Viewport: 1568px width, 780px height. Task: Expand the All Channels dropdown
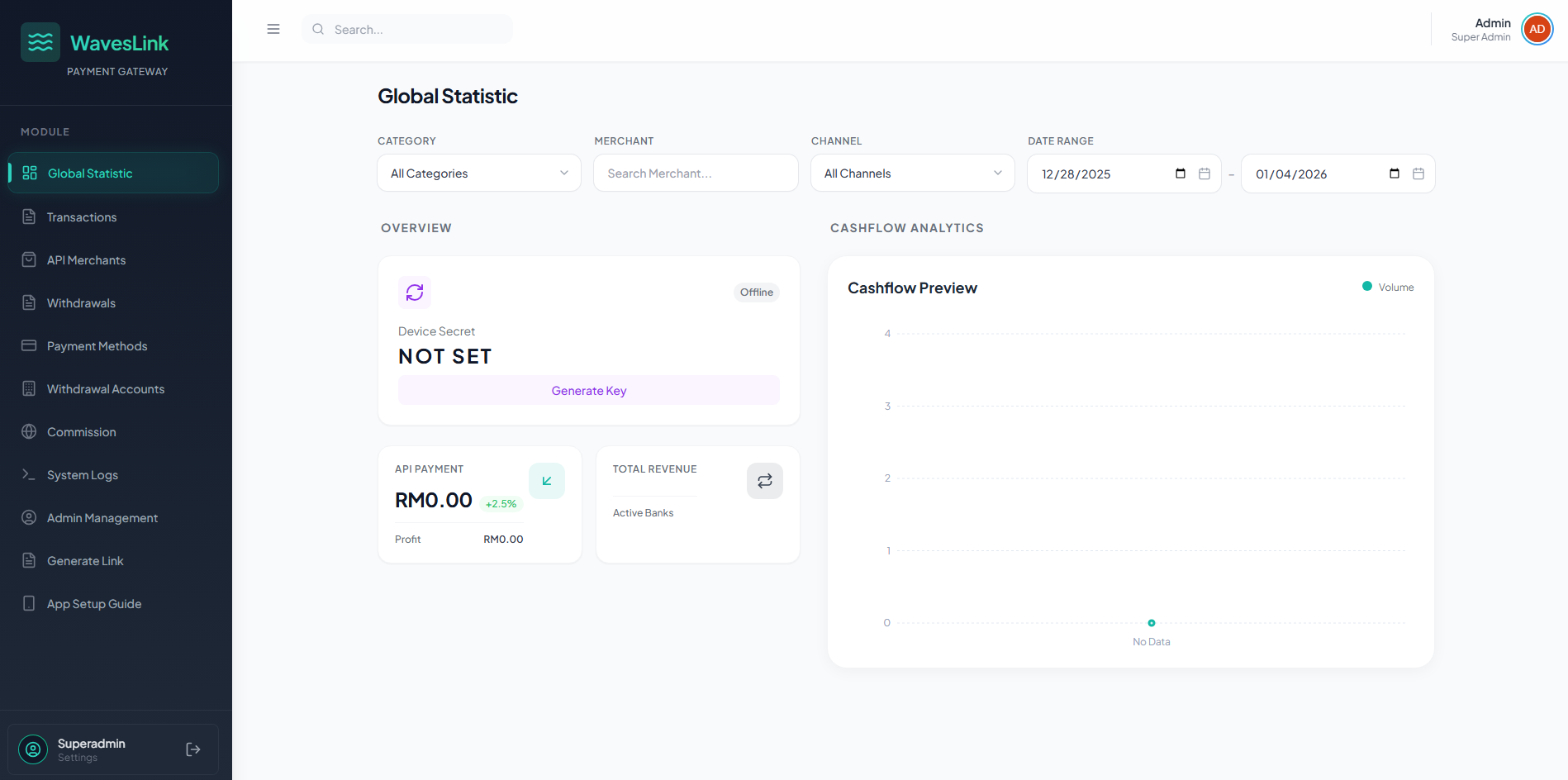coord(911,173)
